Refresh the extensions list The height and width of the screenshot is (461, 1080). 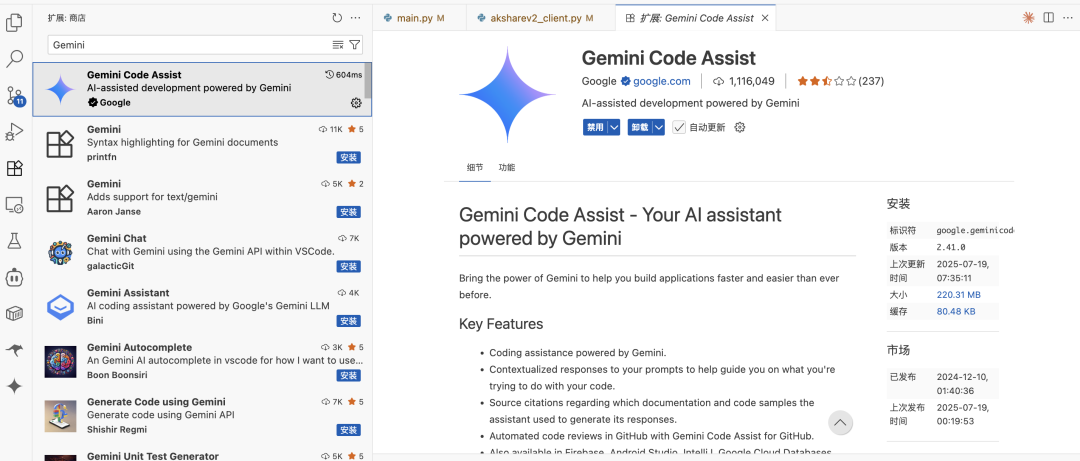[x=337, y=18]
